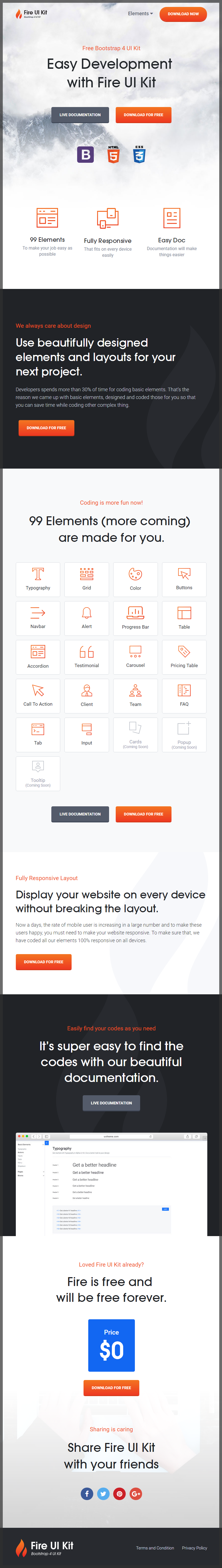This screenshot has width=222, height=1568.
Task: Click the DOWNLOAD NOW header button
Action: [183, 14]
